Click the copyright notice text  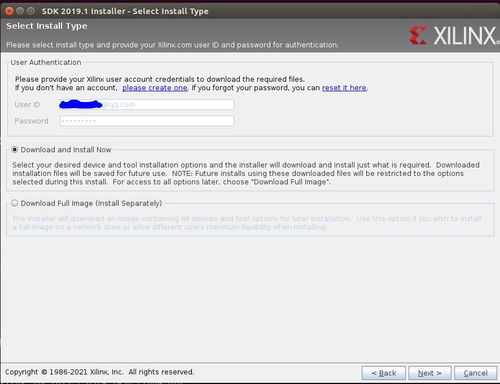click(99, 372)
